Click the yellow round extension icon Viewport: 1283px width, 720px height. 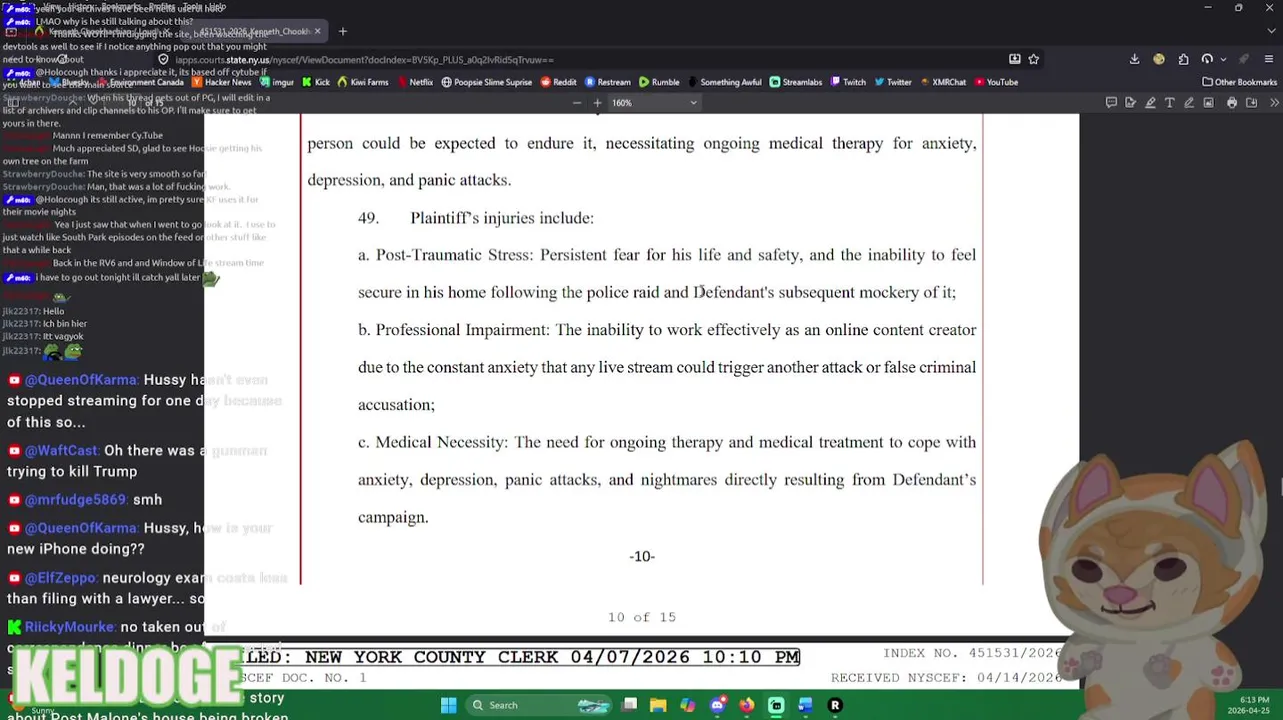[1159, 59]
